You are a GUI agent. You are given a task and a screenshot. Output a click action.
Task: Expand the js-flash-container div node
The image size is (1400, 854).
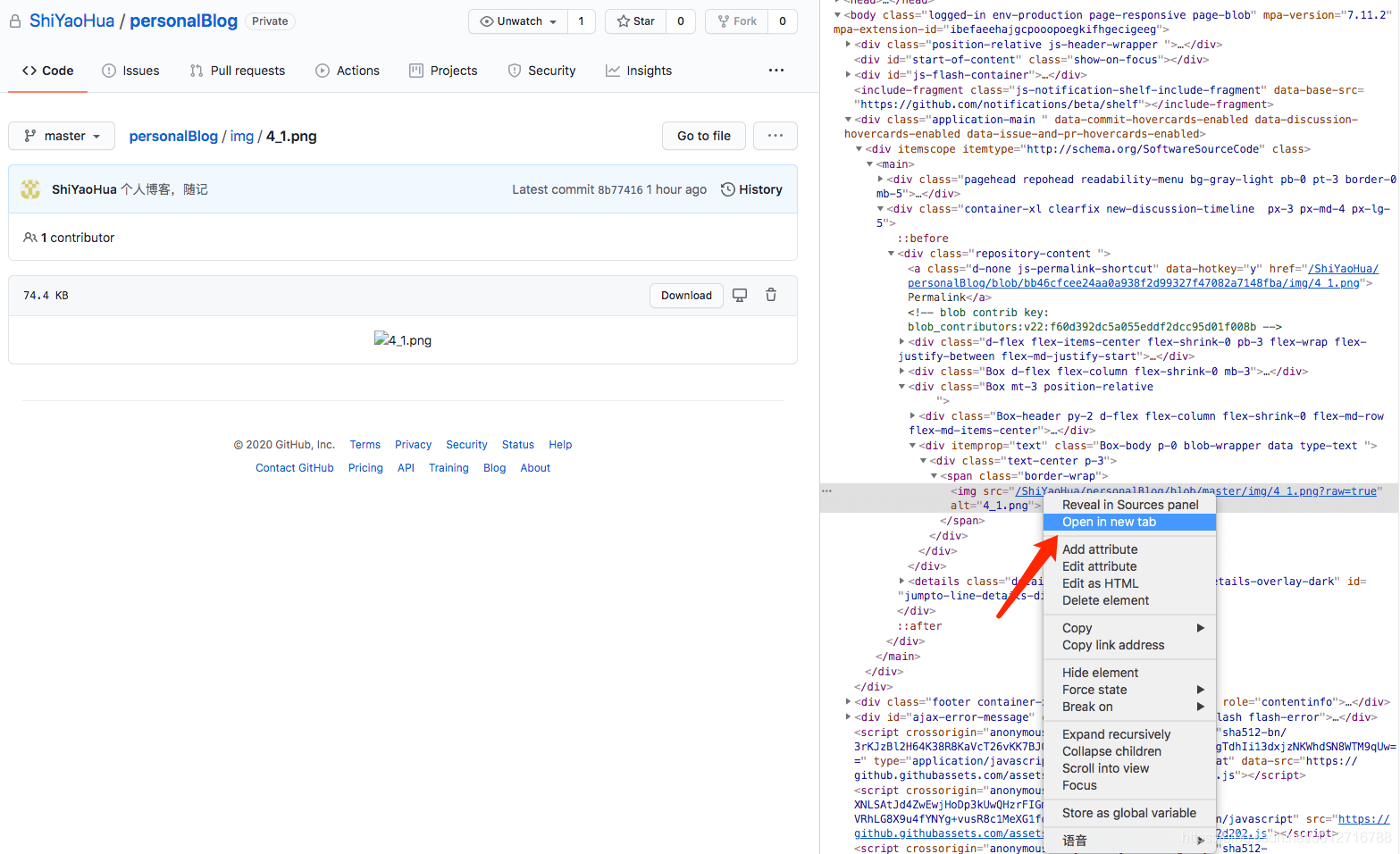848,75
